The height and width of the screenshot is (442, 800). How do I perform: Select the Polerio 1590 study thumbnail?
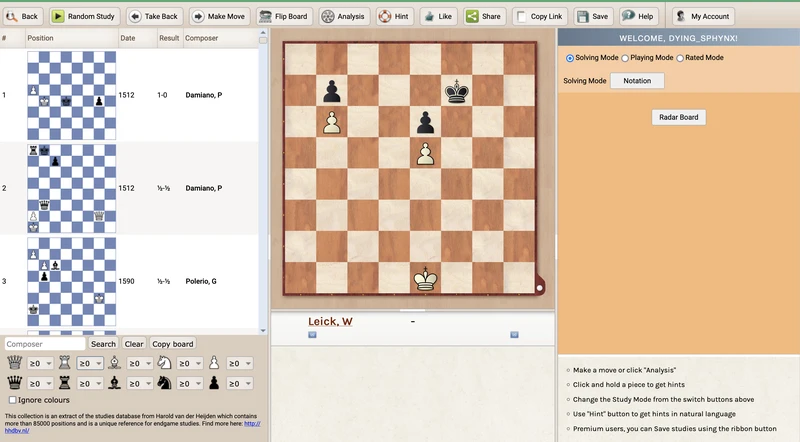[x=71, y=281]
